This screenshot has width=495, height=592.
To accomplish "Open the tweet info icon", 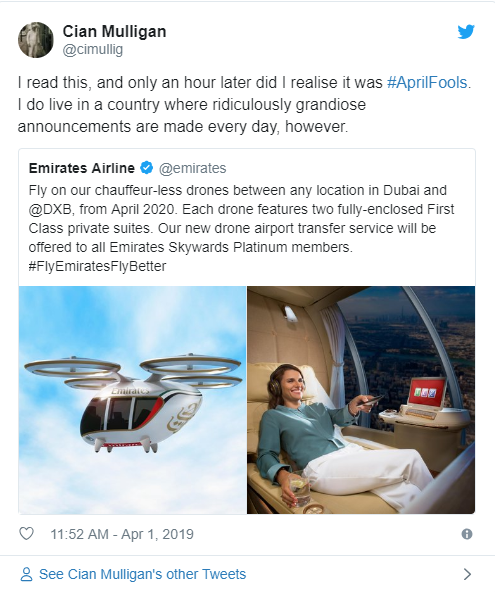I will click(x=467, y=534).
